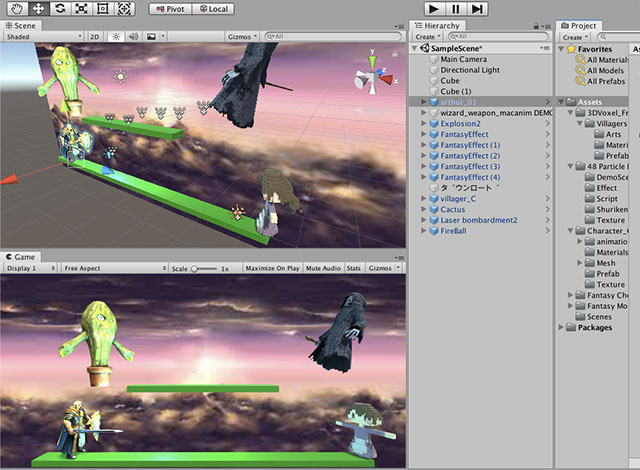Image resolution: width=640 pixels, height=470 pixels.
Task: Select the Rect transform tool
Action: 103,9
